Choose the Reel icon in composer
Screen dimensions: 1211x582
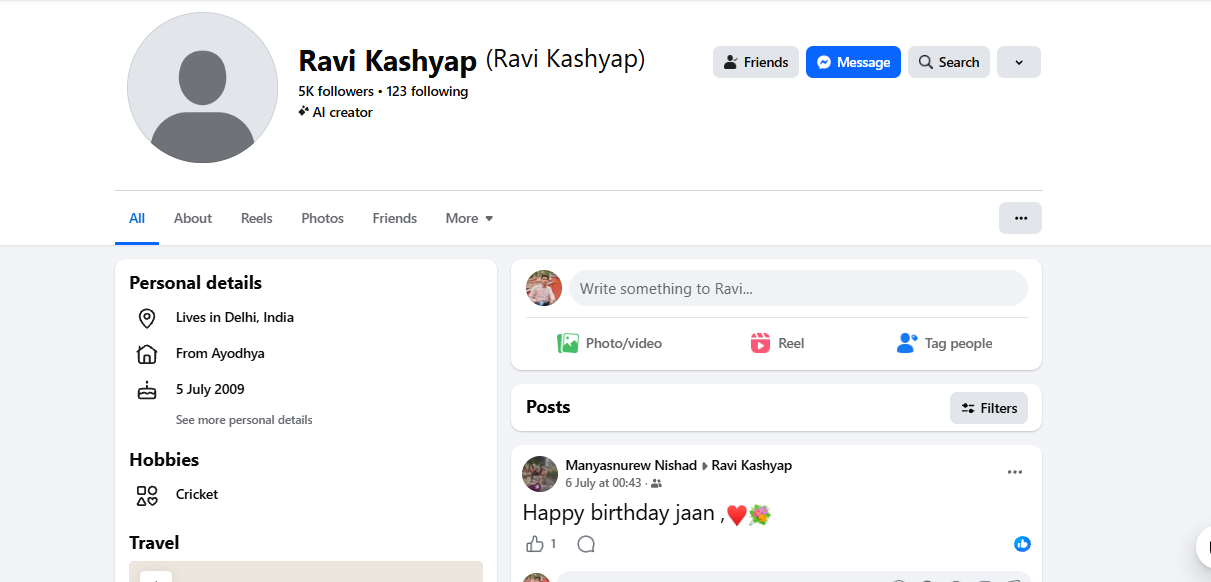[x=760, y=343]
